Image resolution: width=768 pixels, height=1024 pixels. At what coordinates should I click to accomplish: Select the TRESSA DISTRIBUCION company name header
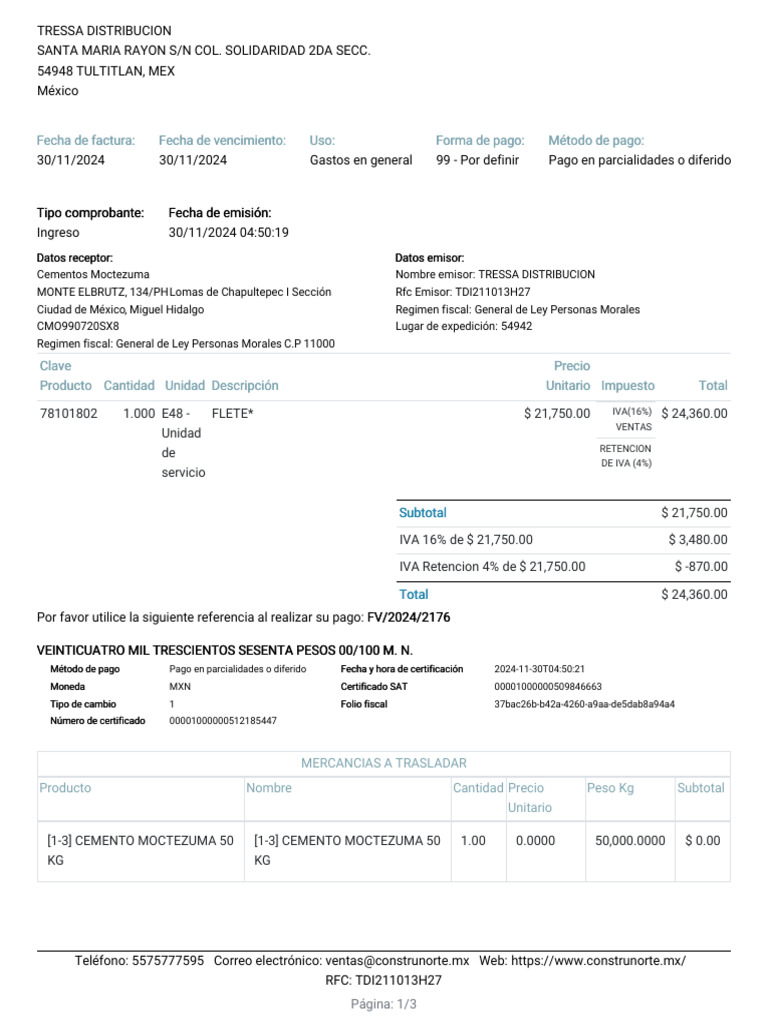tap(104, 31)
